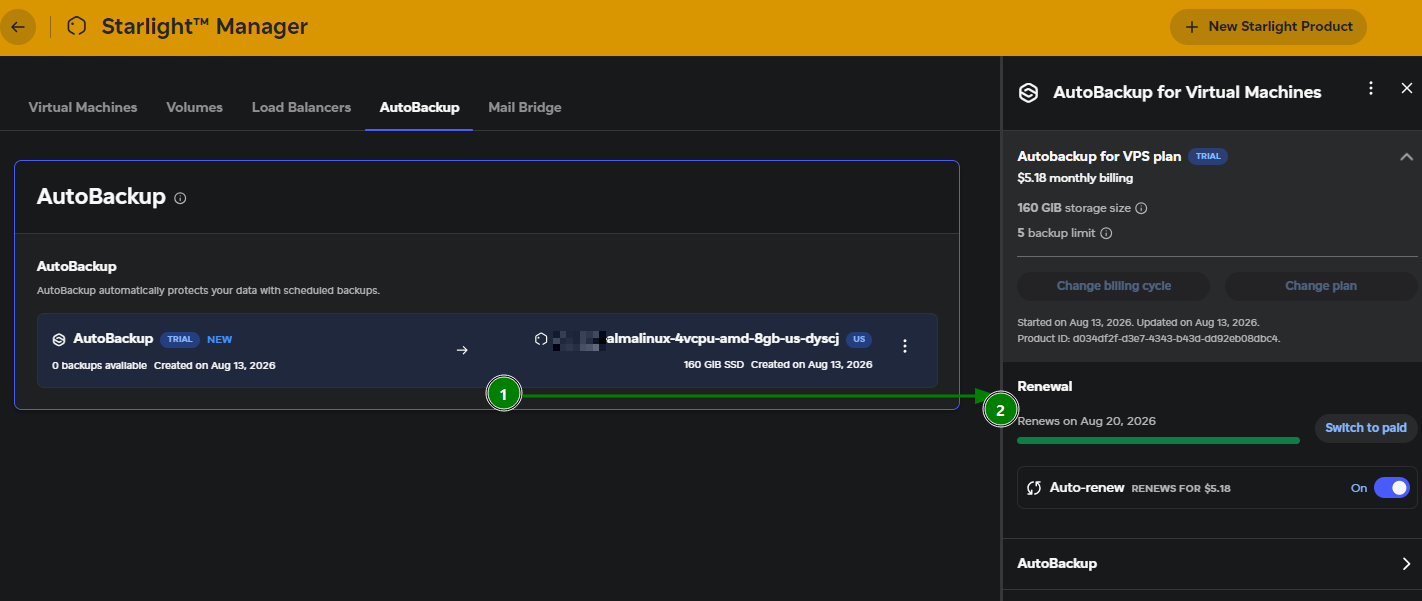Image resolution: width=1422 pixels, height=601 pixels.
Task: Click the AutoBackup row stack icon
Action: pos(59,340)
